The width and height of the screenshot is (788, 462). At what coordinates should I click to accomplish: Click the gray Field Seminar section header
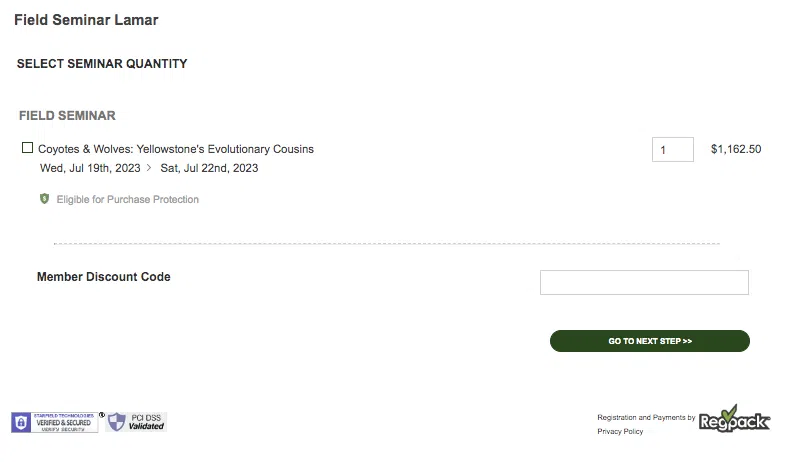point(67,116)
